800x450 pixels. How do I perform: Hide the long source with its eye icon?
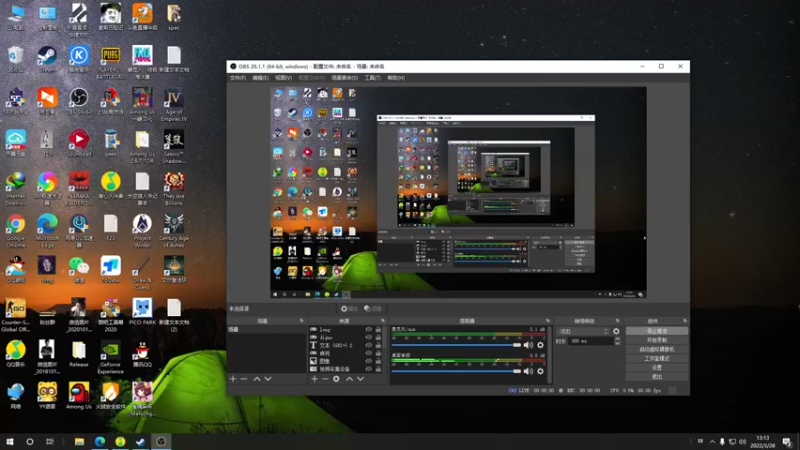coord(368,330)
